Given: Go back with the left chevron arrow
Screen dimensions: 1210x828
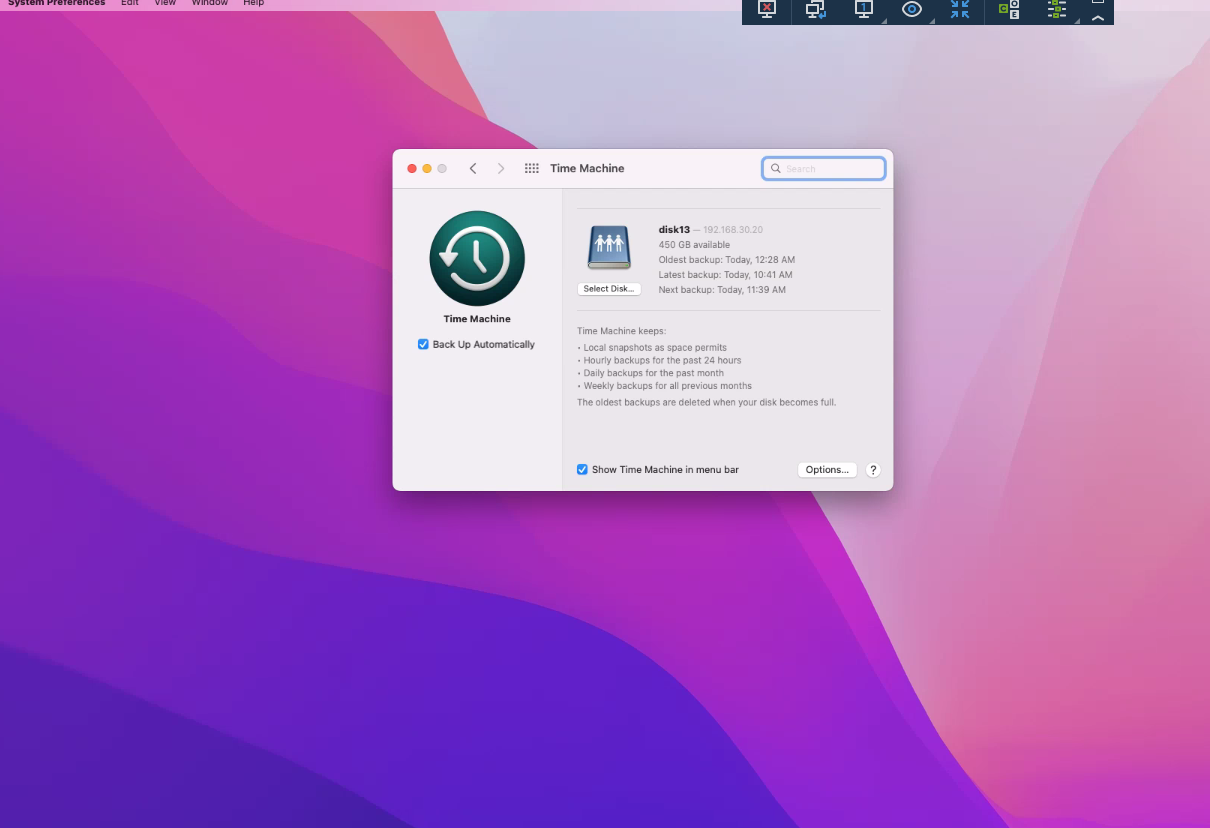Looking at the screenshot, I should point(473,169).
